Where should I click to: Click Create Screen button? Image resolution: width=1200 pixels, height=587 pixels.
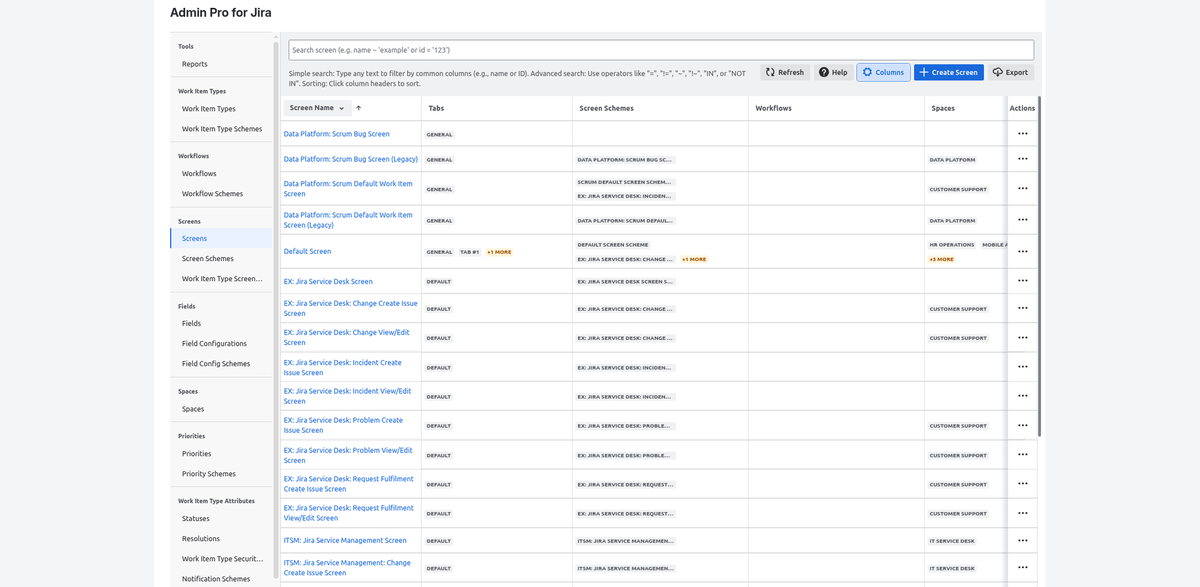[x=948, y=72]
